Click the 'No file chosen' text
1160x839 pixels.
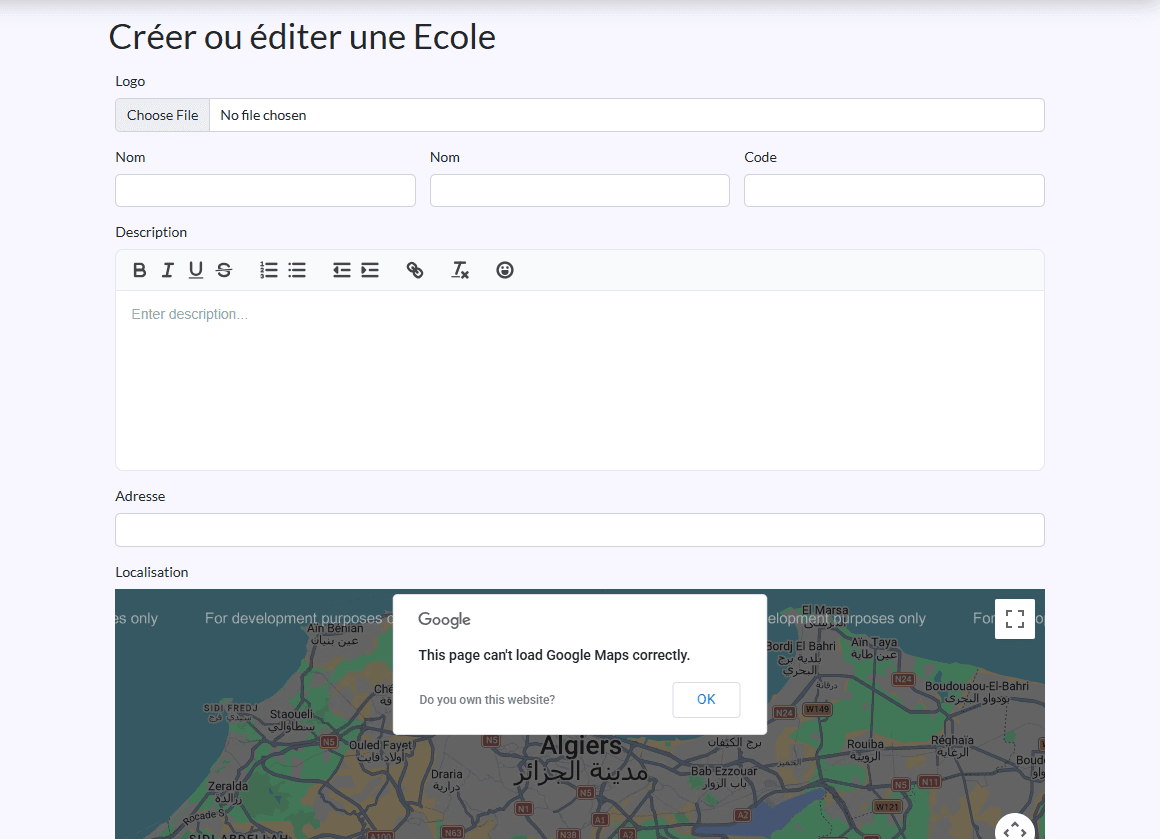(x=263, y=115)
